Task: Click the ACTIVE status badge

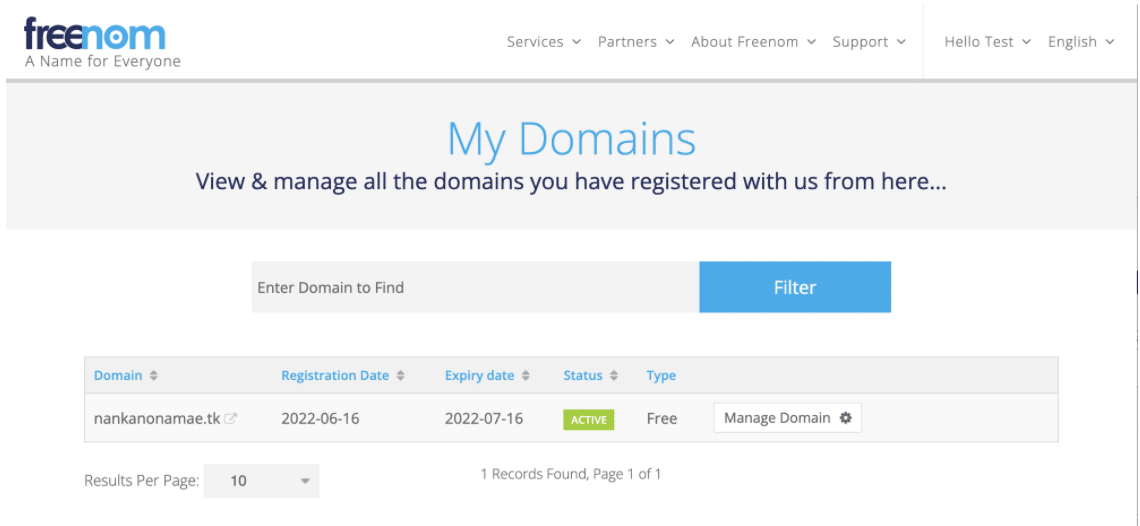Action: [x=589, y=420]
